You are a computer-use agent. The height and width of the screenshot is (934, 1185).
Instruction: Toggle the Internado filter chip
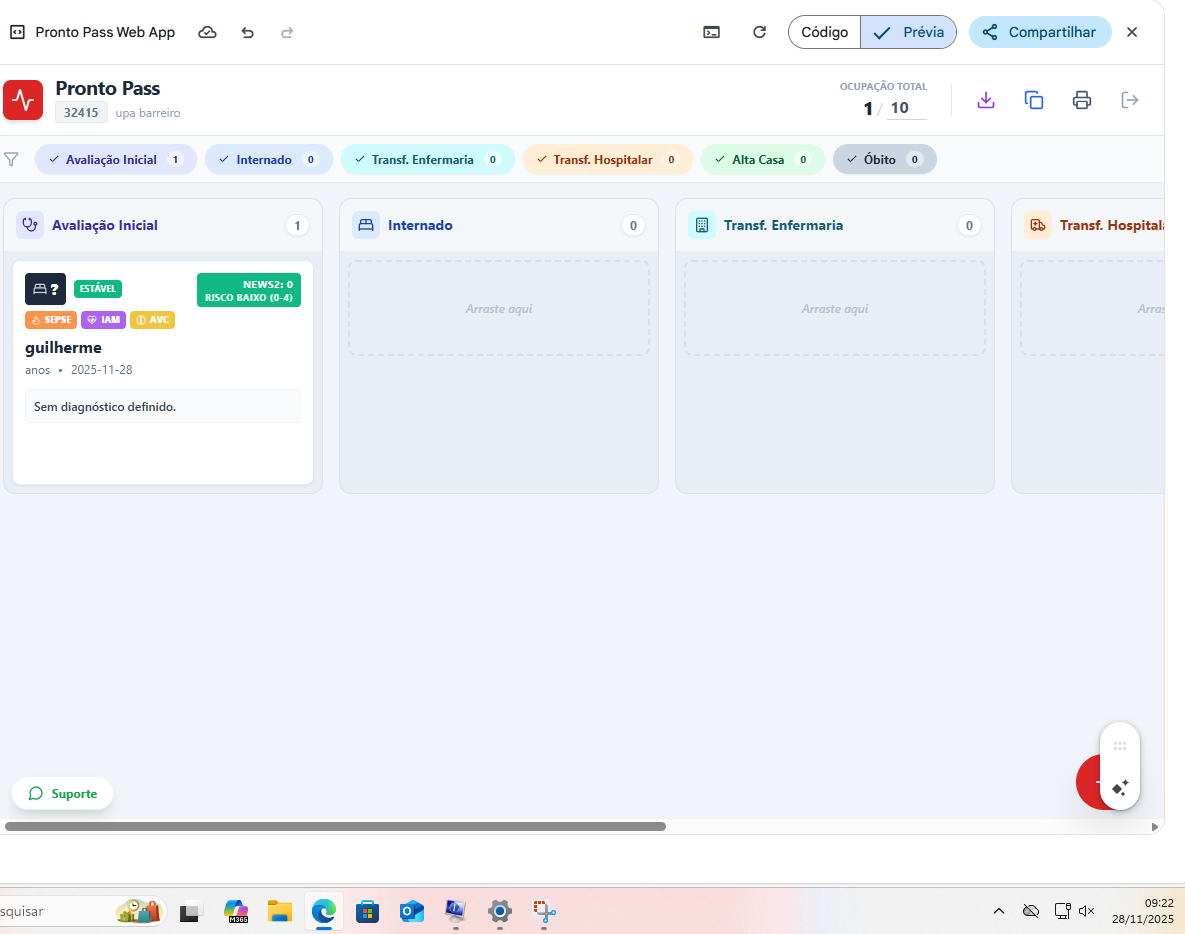tap(266, 160)
